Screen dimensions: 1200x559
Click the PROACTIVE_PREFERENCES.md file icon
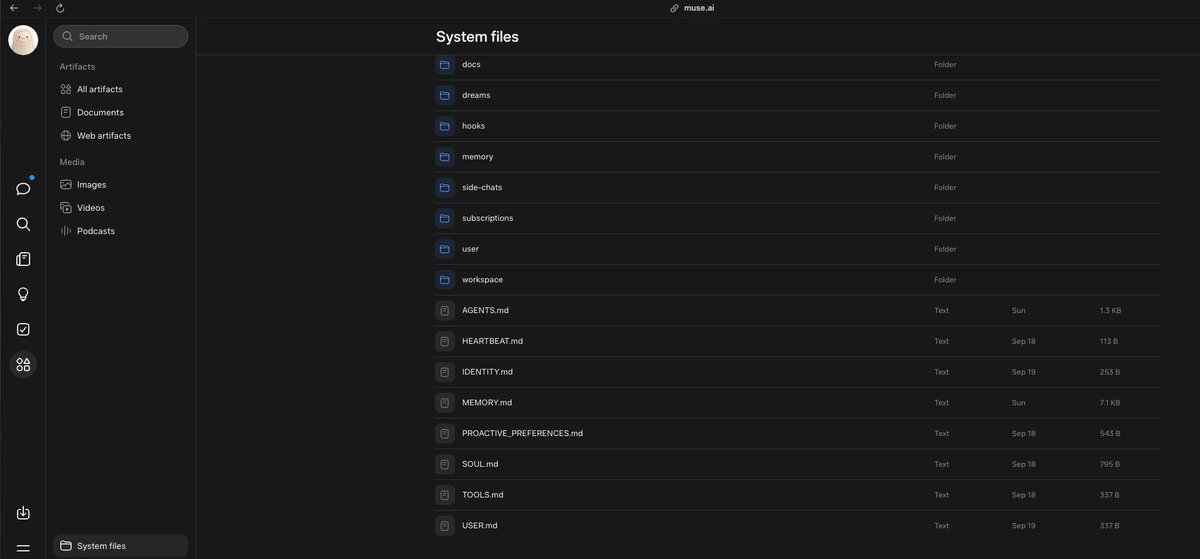[x=445, y=433]
